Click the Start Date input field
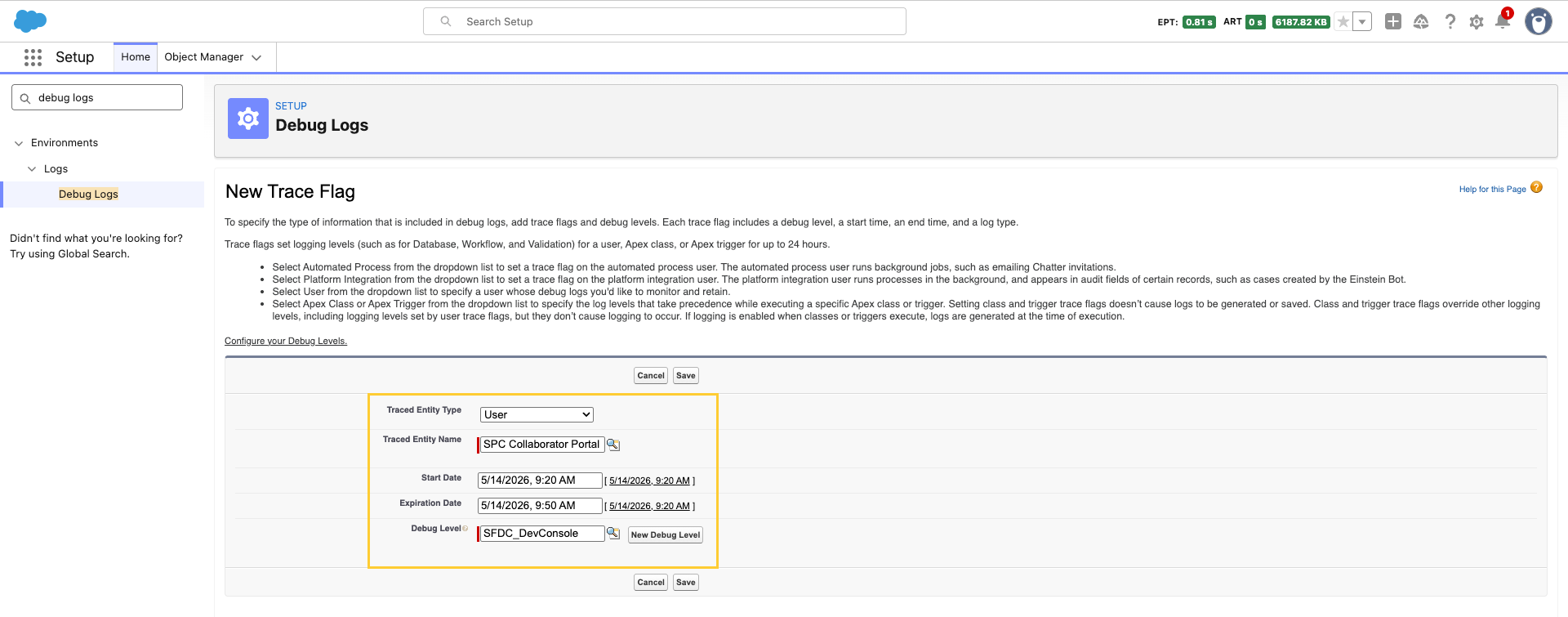 (540, 481)
